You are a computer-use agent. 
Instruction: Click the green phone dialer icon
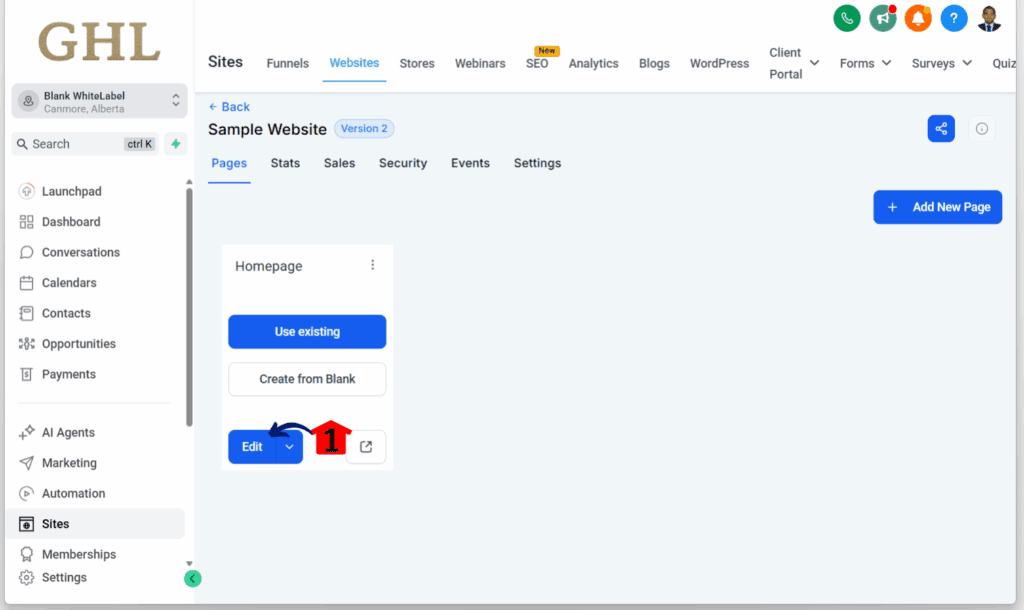click(x=846, y=18)
